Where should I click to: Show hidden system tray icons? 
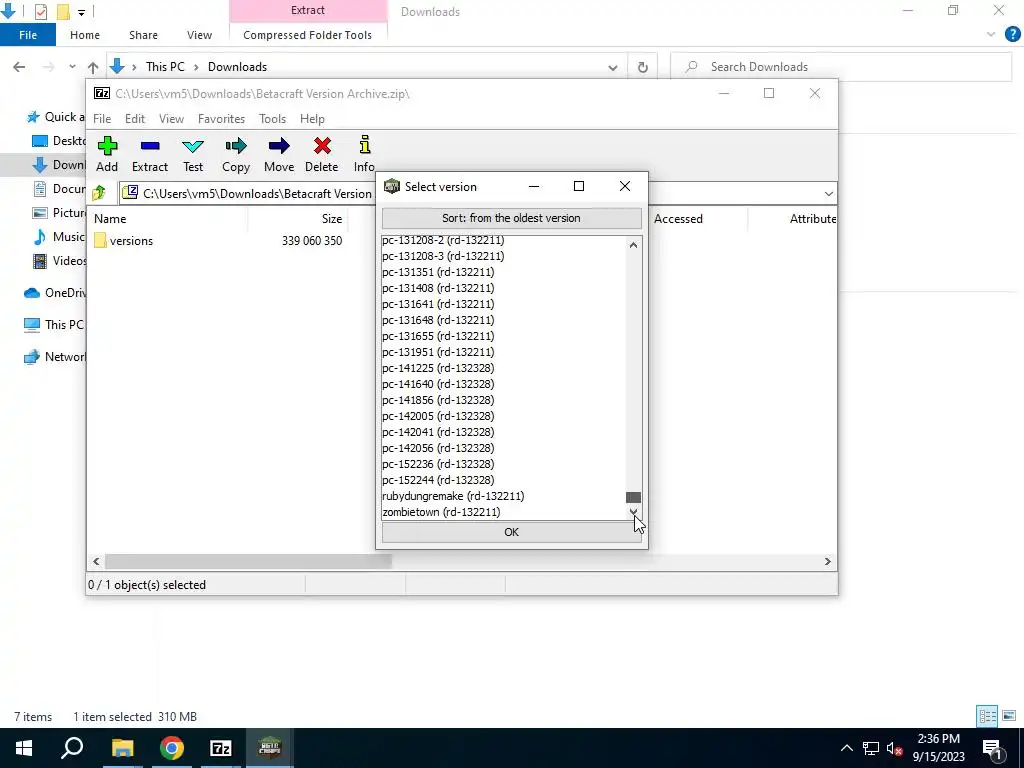(846, 748)
